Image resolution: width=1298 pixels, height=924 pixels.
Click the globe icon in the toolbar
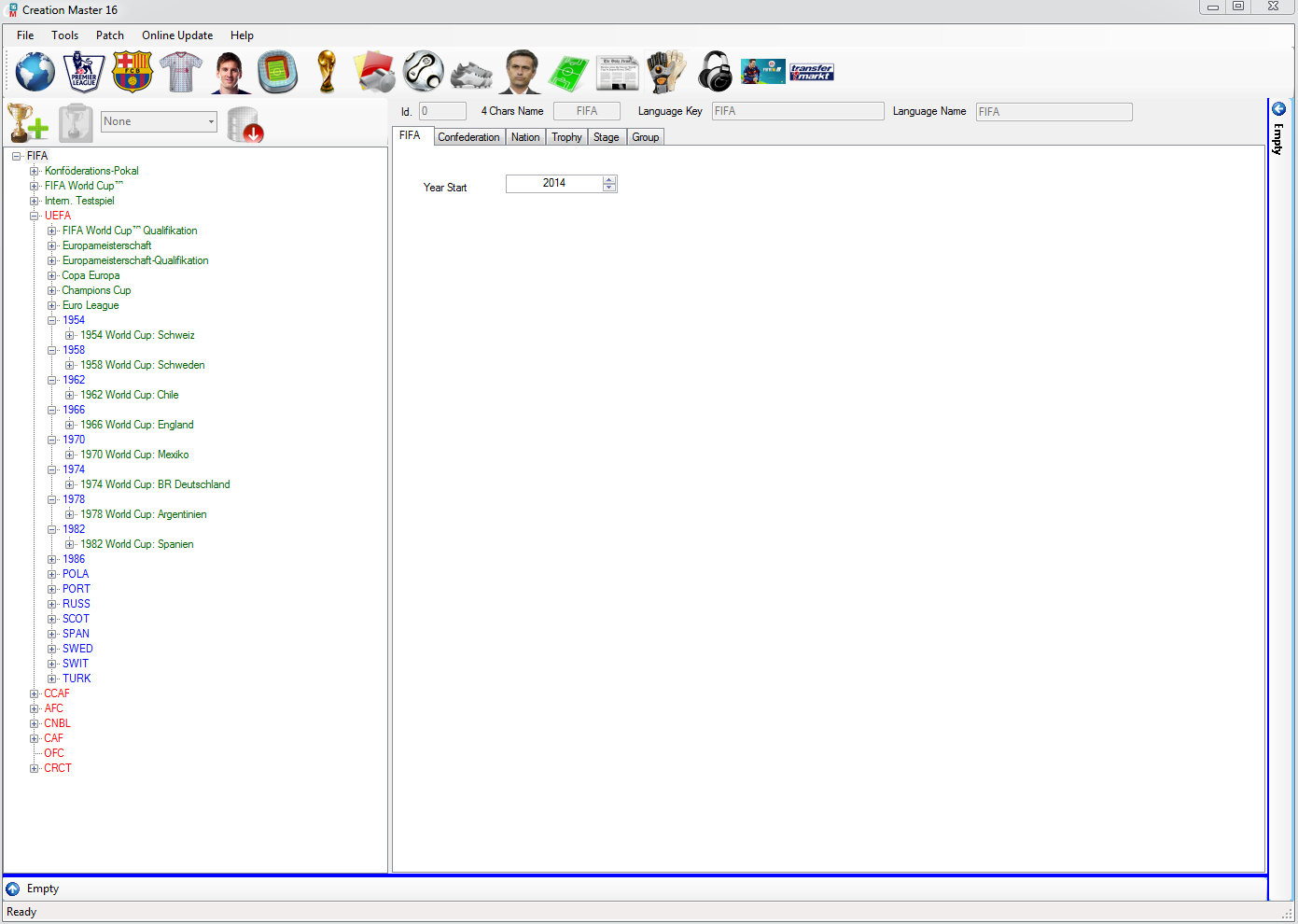35,72
